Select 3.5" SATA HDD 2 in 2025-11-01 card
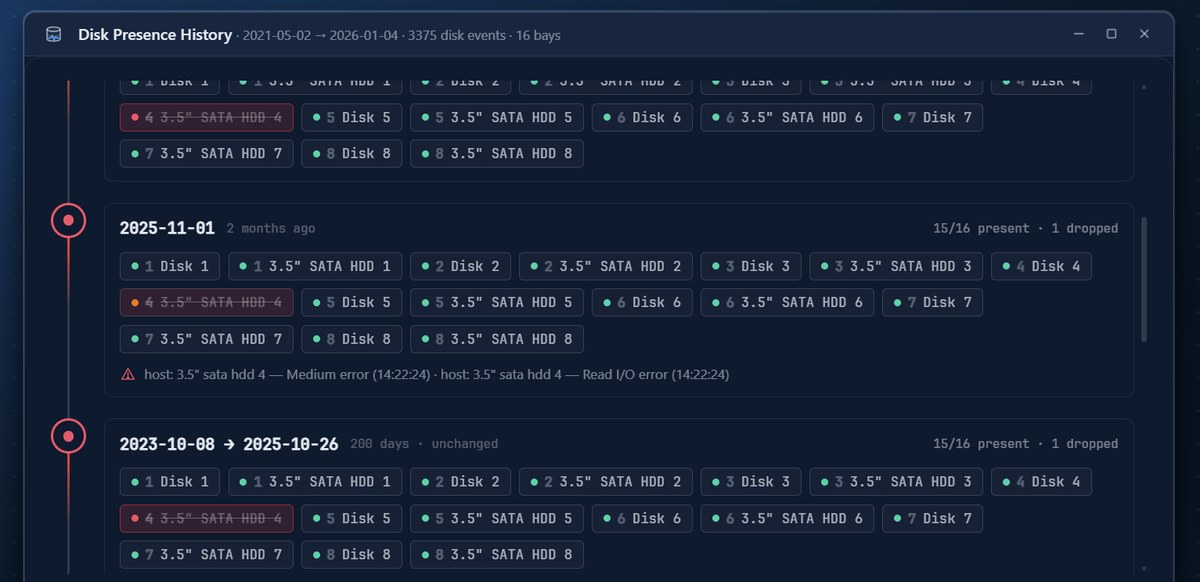Image resolution: width=1200 pixels, height=582 pixels. [606, 266]
